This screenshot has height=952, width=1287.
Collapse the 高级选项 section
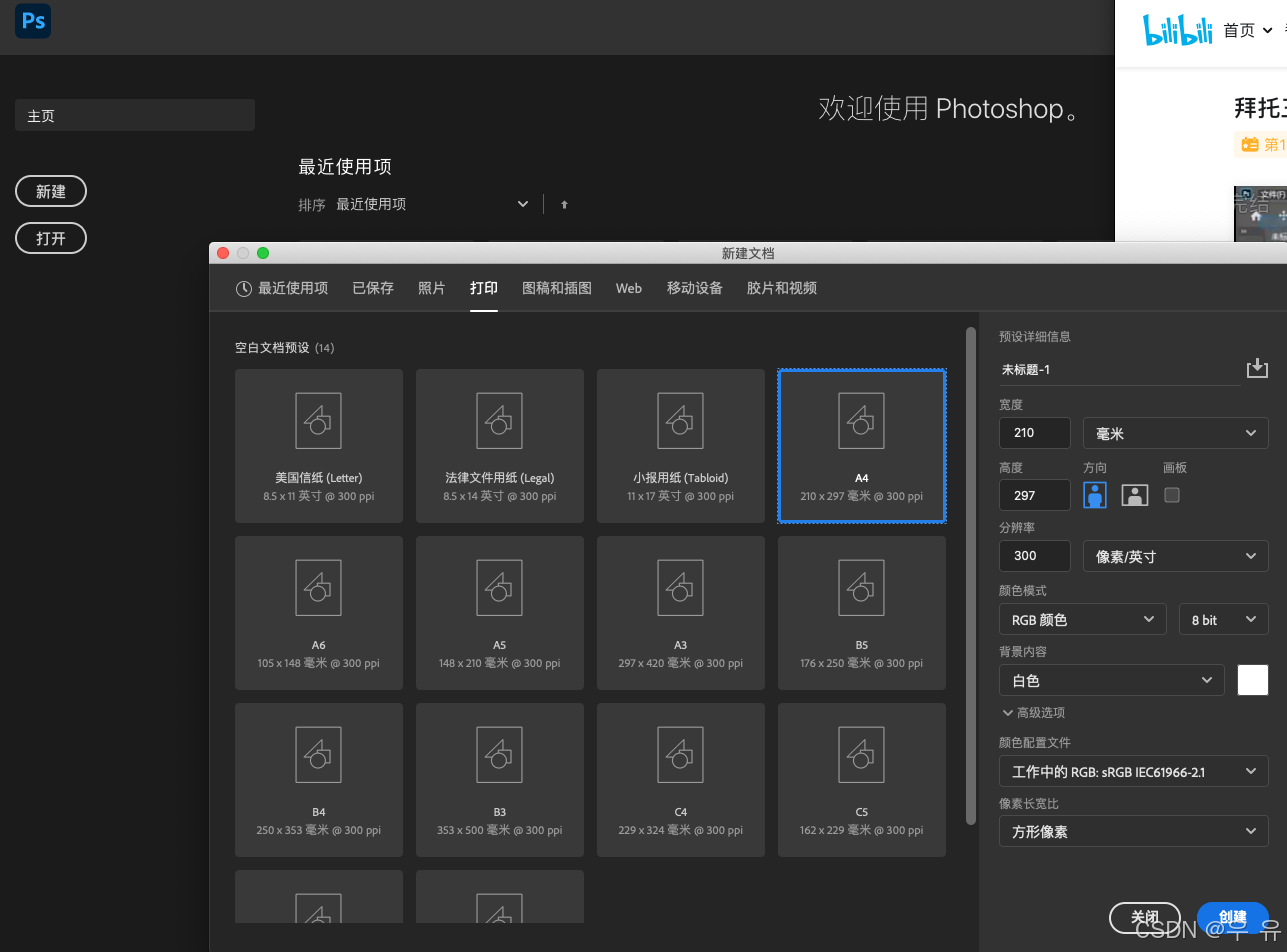[1033, 713]
